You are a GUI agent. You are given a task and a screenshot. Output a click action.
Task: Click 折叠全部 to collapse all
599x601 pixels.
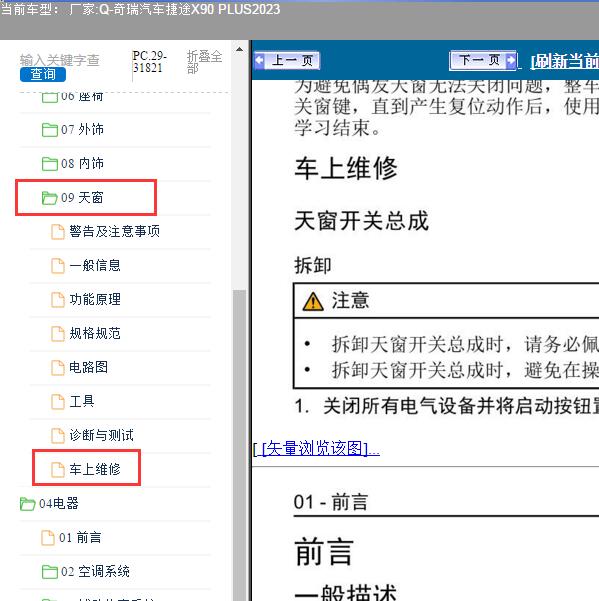(204, 62)
